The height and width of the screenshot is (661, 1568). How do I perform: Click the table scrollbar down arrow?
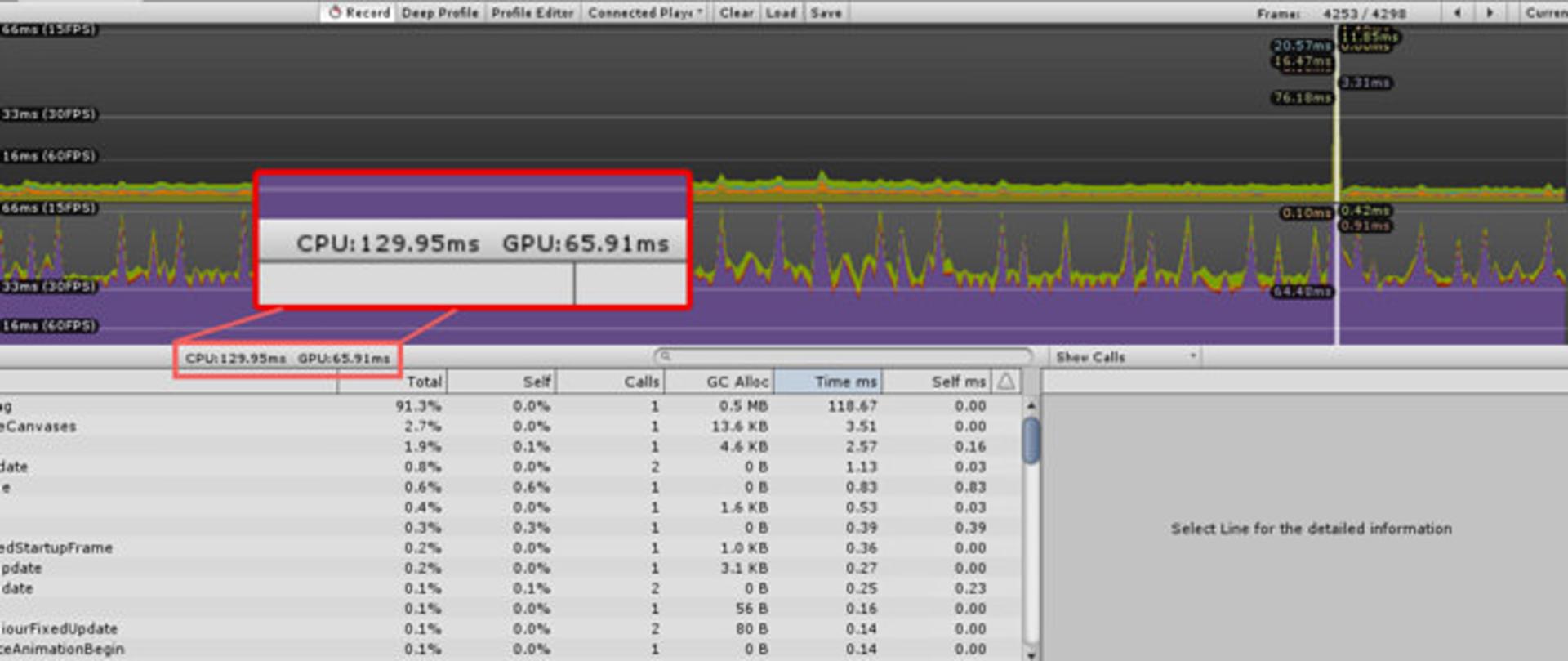[x=1031, y=654]
